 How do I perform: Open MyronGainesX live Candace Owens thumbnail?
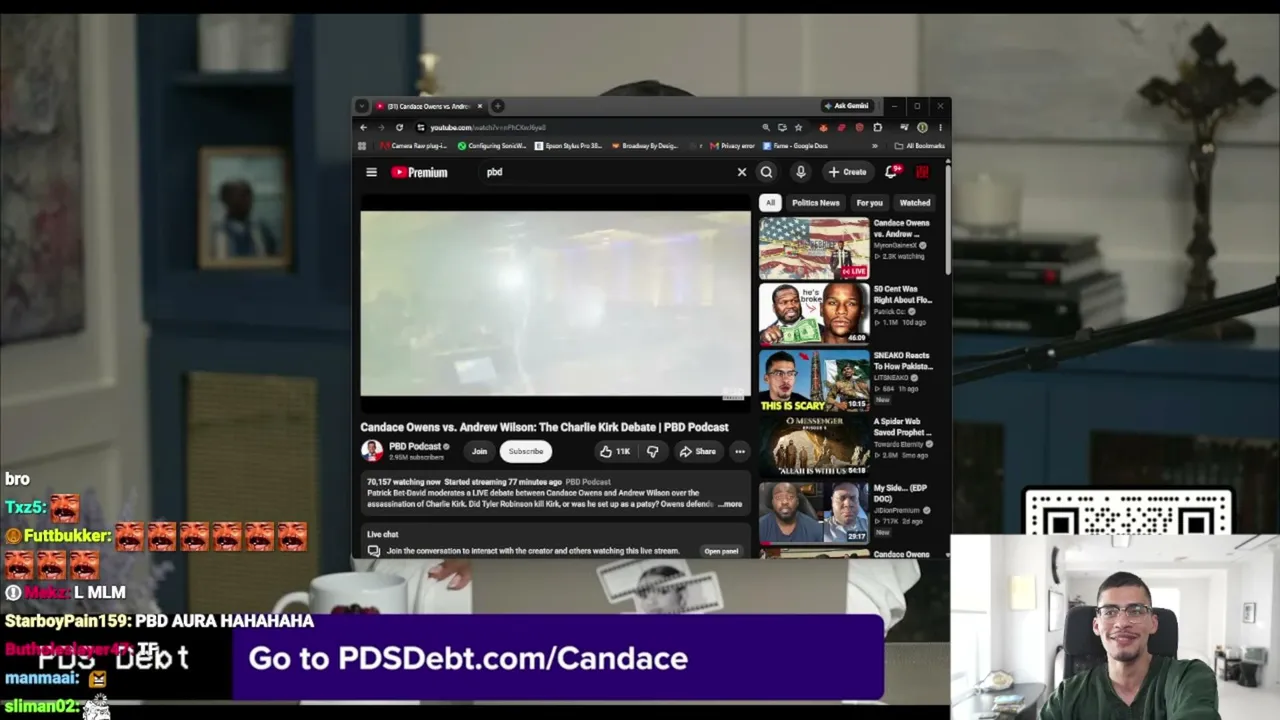point(814,248)
